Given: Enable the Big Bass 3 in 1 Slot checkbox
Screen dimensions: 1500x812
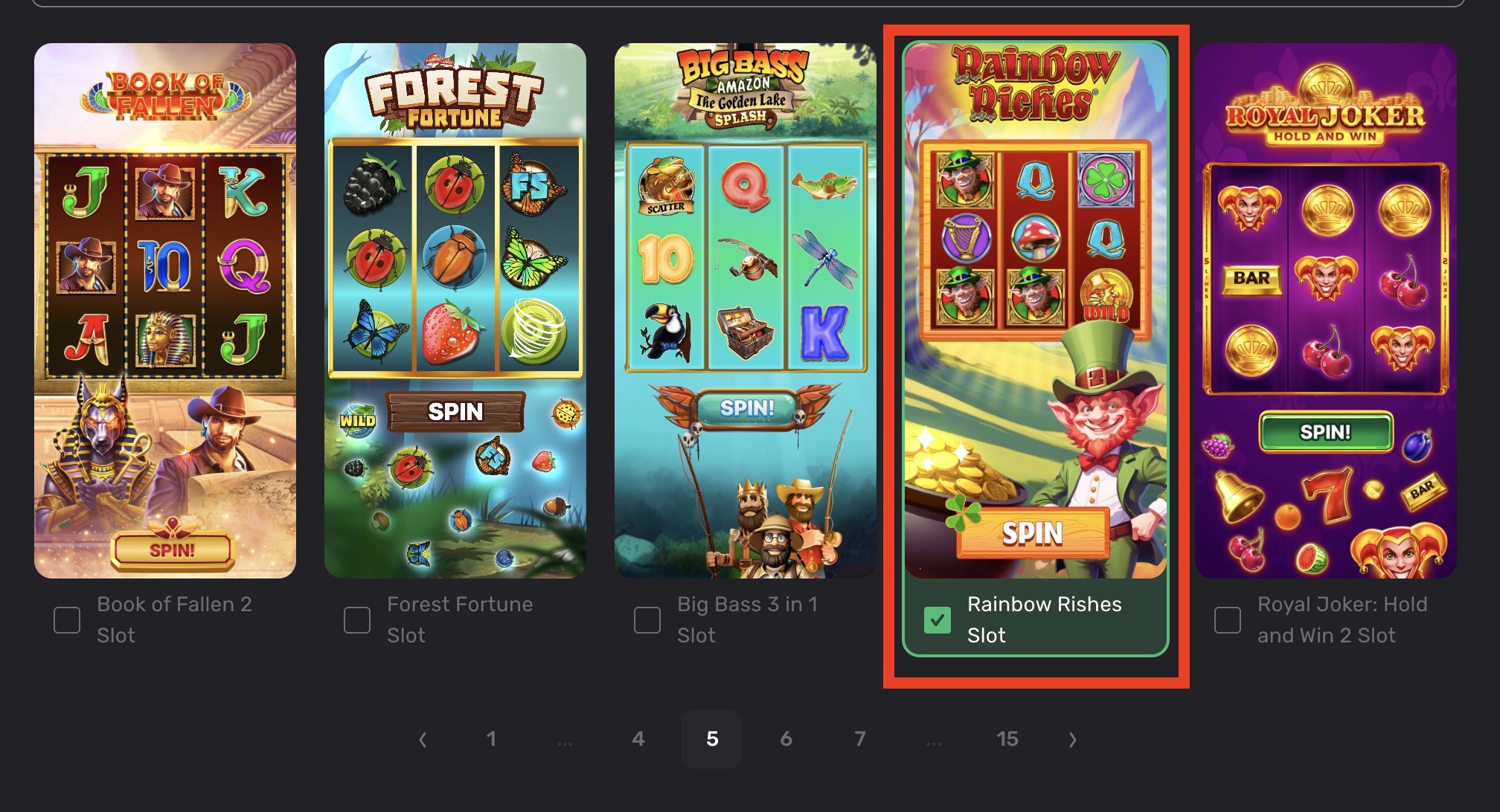Looking at the screenshot, I should pos(647,620).
